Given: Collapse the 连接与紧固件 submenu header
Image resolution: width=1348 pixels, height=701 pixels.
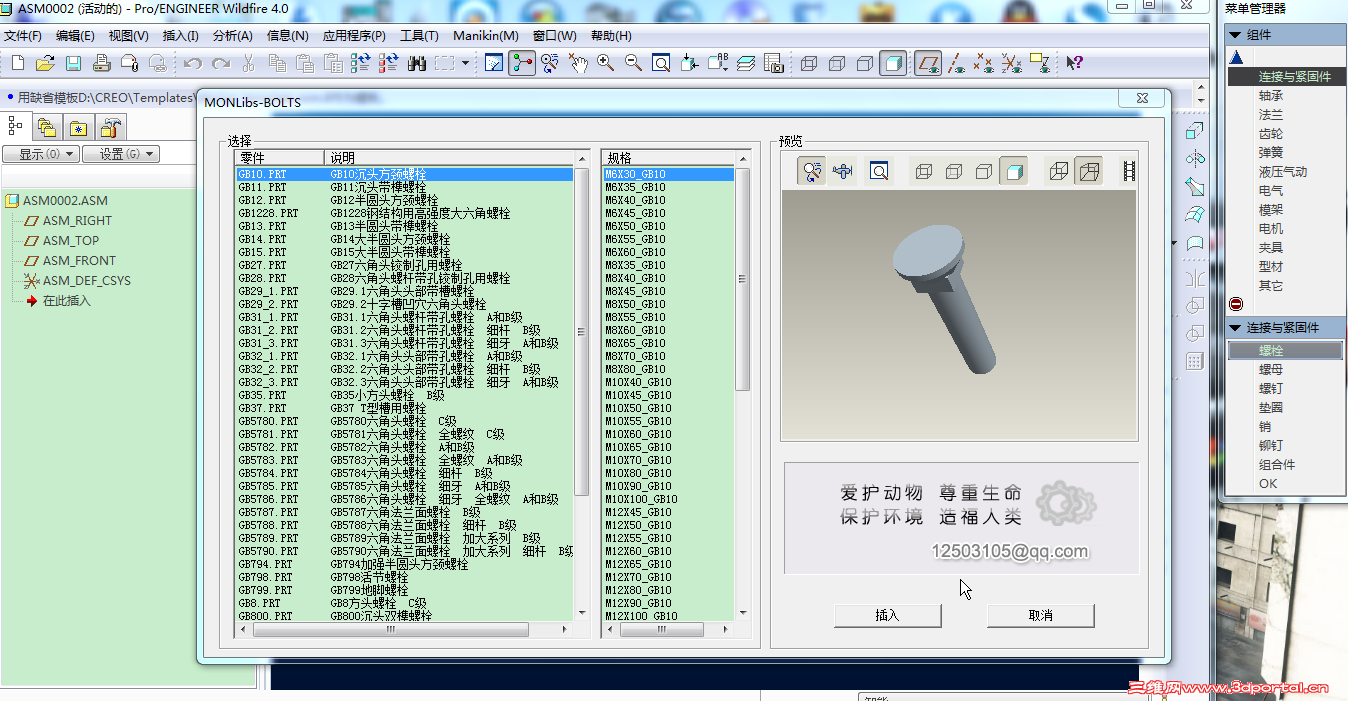Looking at the screenshot, I should click(x=1235, y=328).
